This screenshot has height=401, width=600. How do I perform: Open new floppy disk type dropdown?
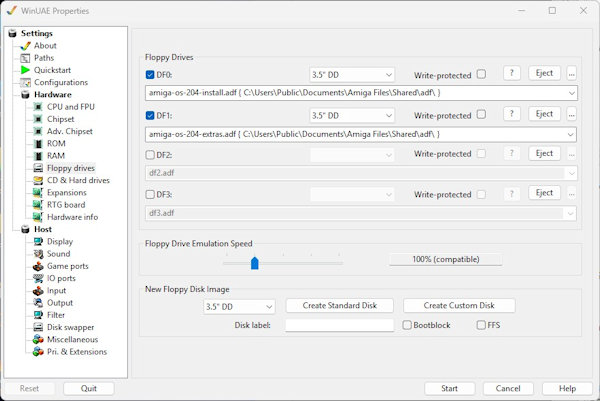point(239,306)
